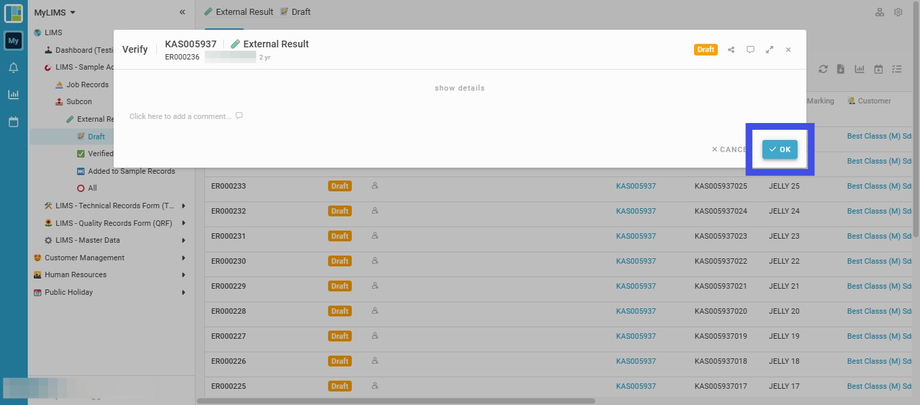Click assignee person icon in ER000230 row
This screenshot has width=920, height=405.
374,261
